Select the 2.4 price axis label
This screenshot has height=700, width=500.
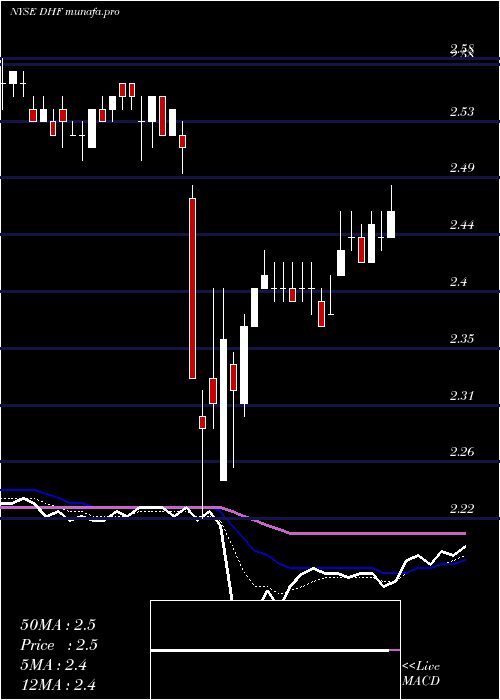458,282
